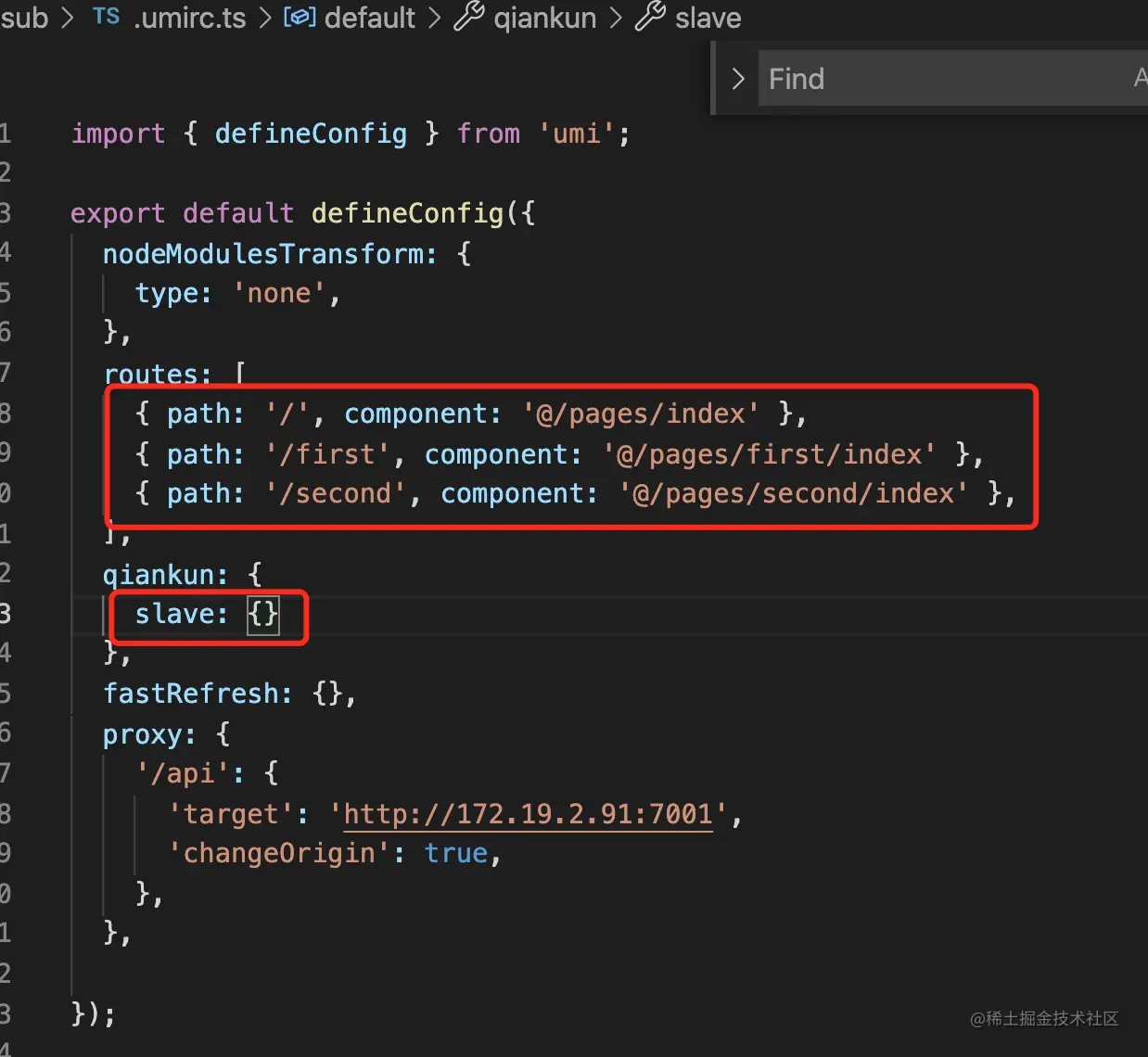The image size is (1148, 1057).
Task: Click the defineConfig call on export line
Action: [407, 213]
